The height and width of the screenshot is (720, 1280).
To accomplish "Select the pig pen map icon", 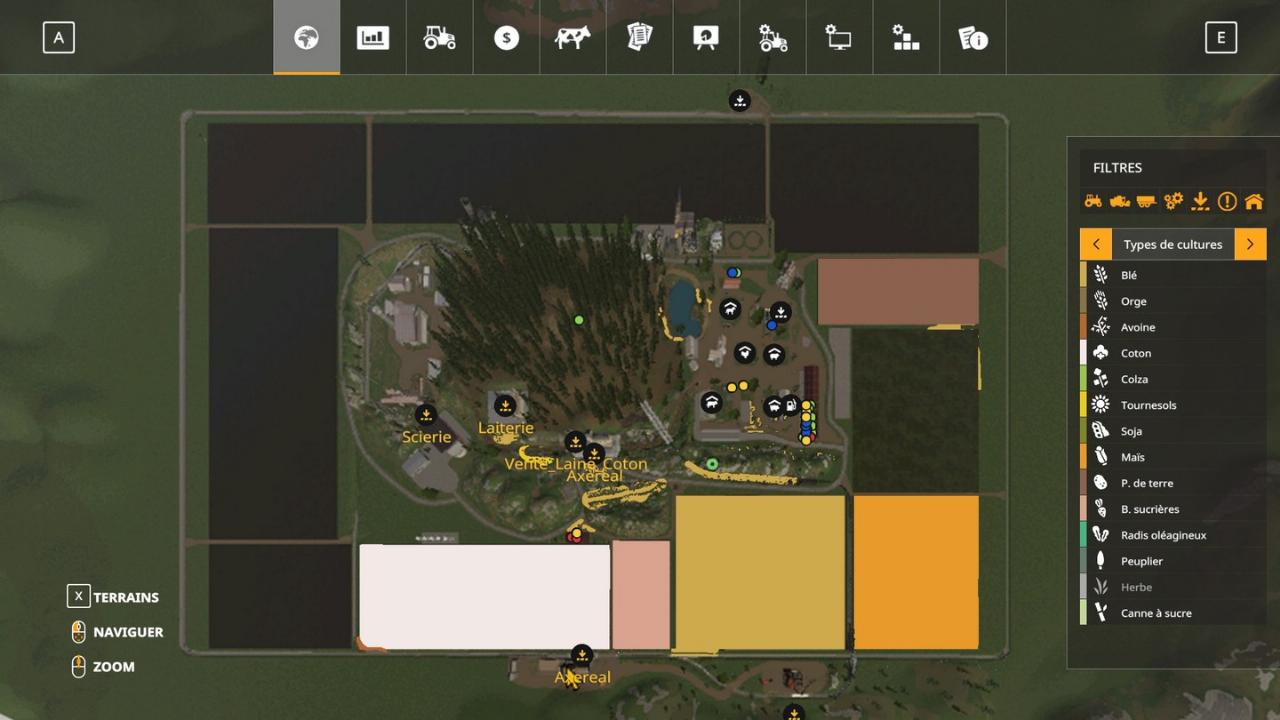I will coord(773,406).
